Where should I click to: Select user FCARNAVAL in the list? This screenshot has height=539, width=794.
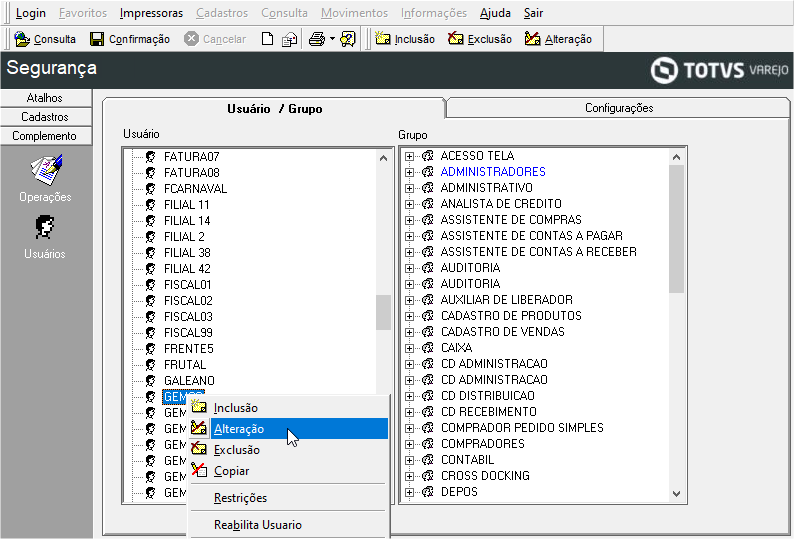195,188
